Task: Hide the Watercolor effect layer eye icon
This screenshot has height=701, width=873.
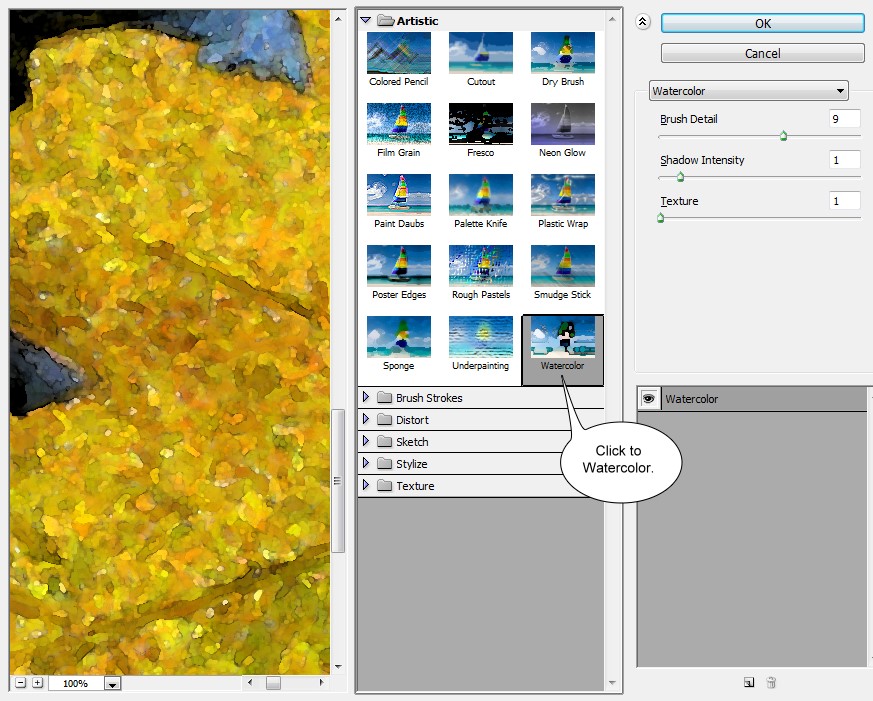Action: 648,399
